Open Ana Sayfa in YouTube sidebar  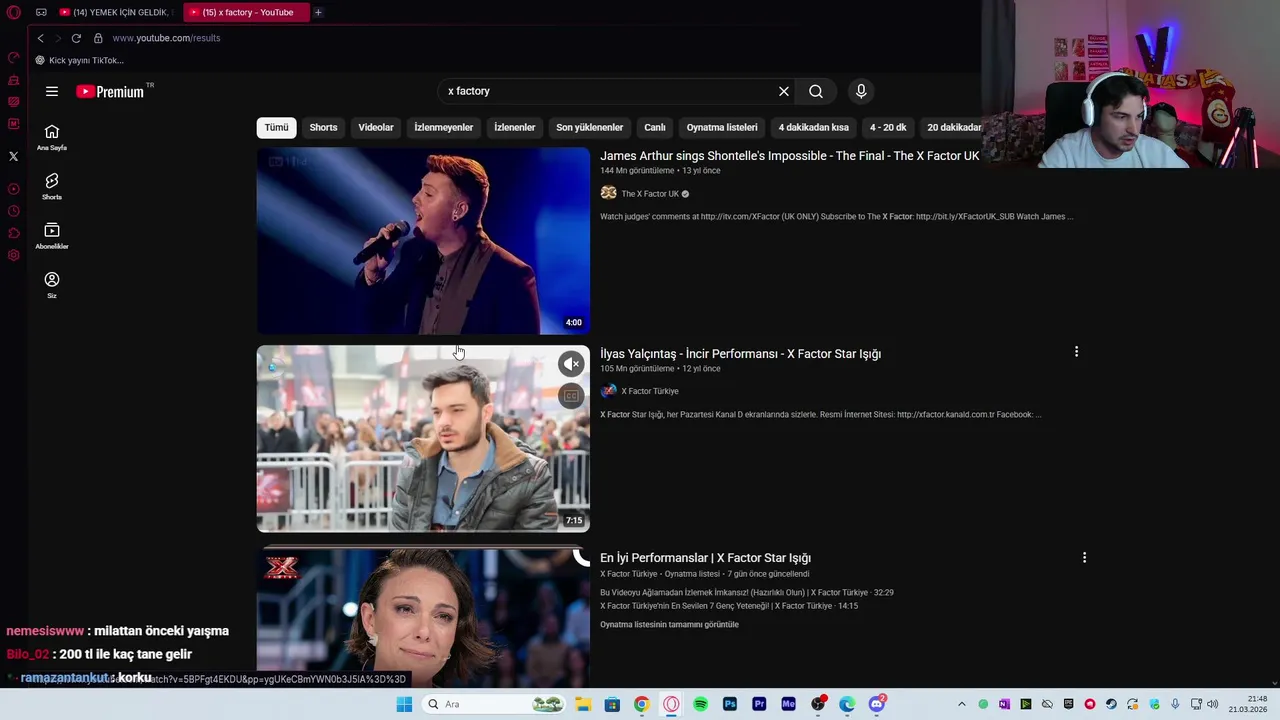[52, 138]
